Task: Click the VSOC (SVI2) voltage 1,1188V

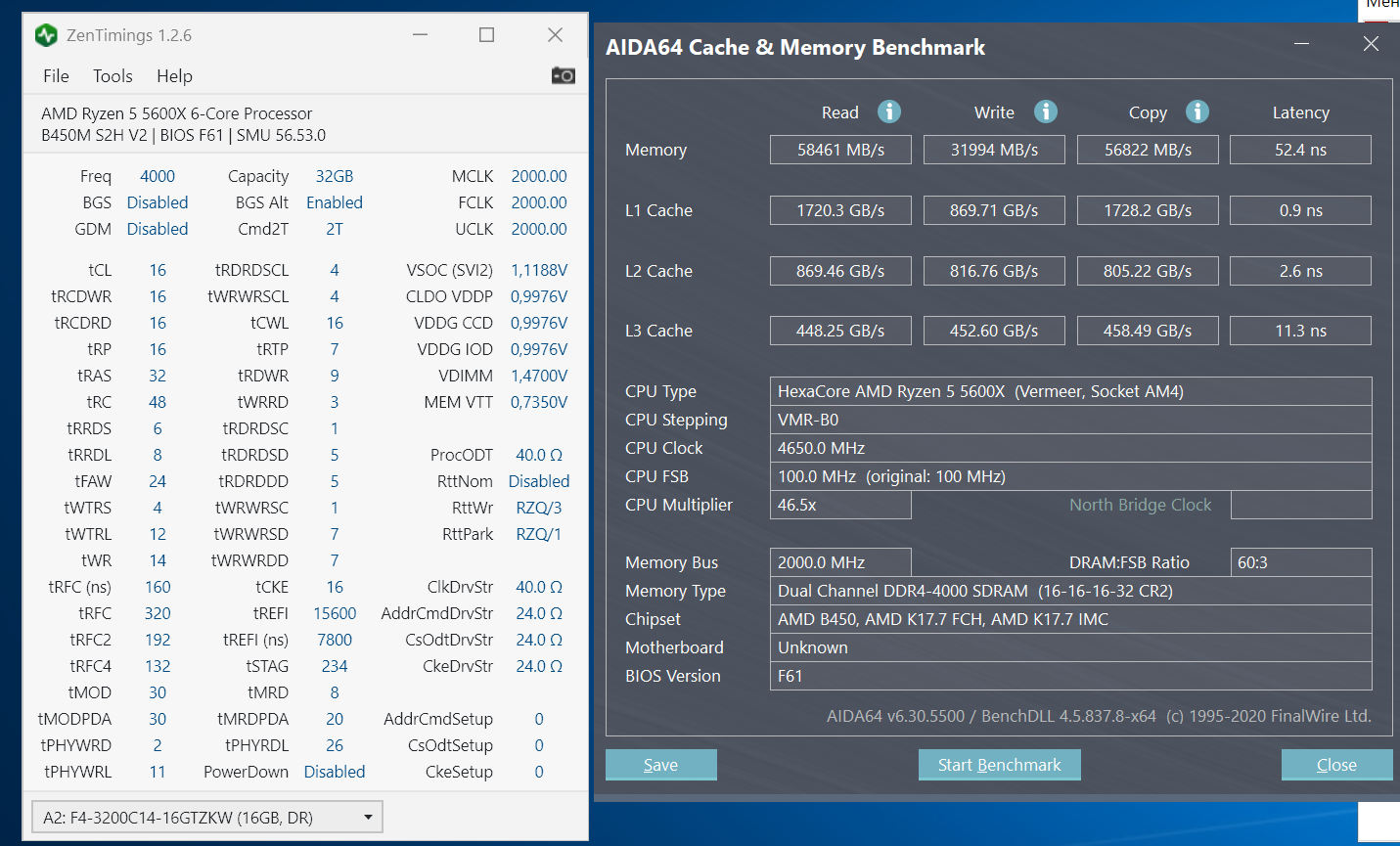Action: pyautogui.click(x=539, y=270)
